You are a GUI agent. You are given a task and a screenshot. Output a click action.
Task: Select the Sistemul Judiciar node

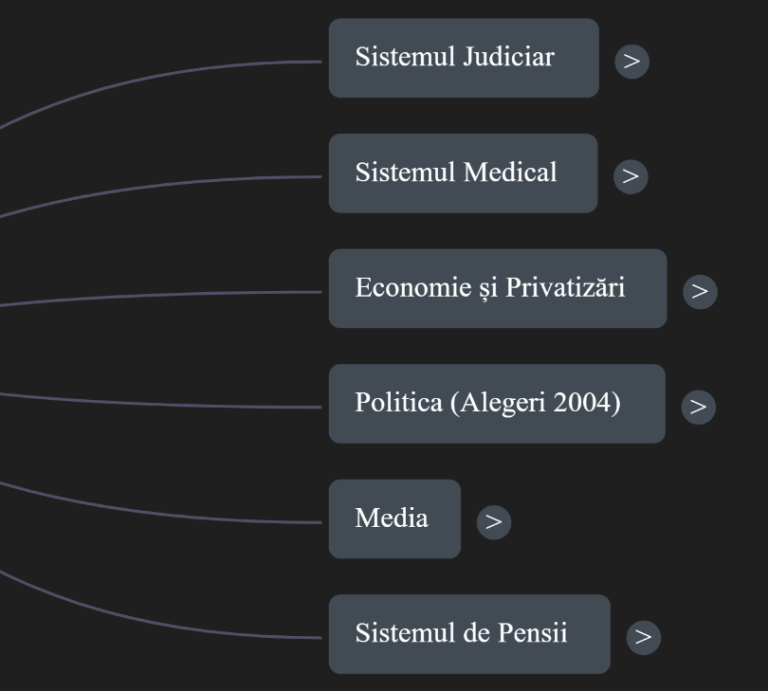pyautogui.click(x=464, y=58)
